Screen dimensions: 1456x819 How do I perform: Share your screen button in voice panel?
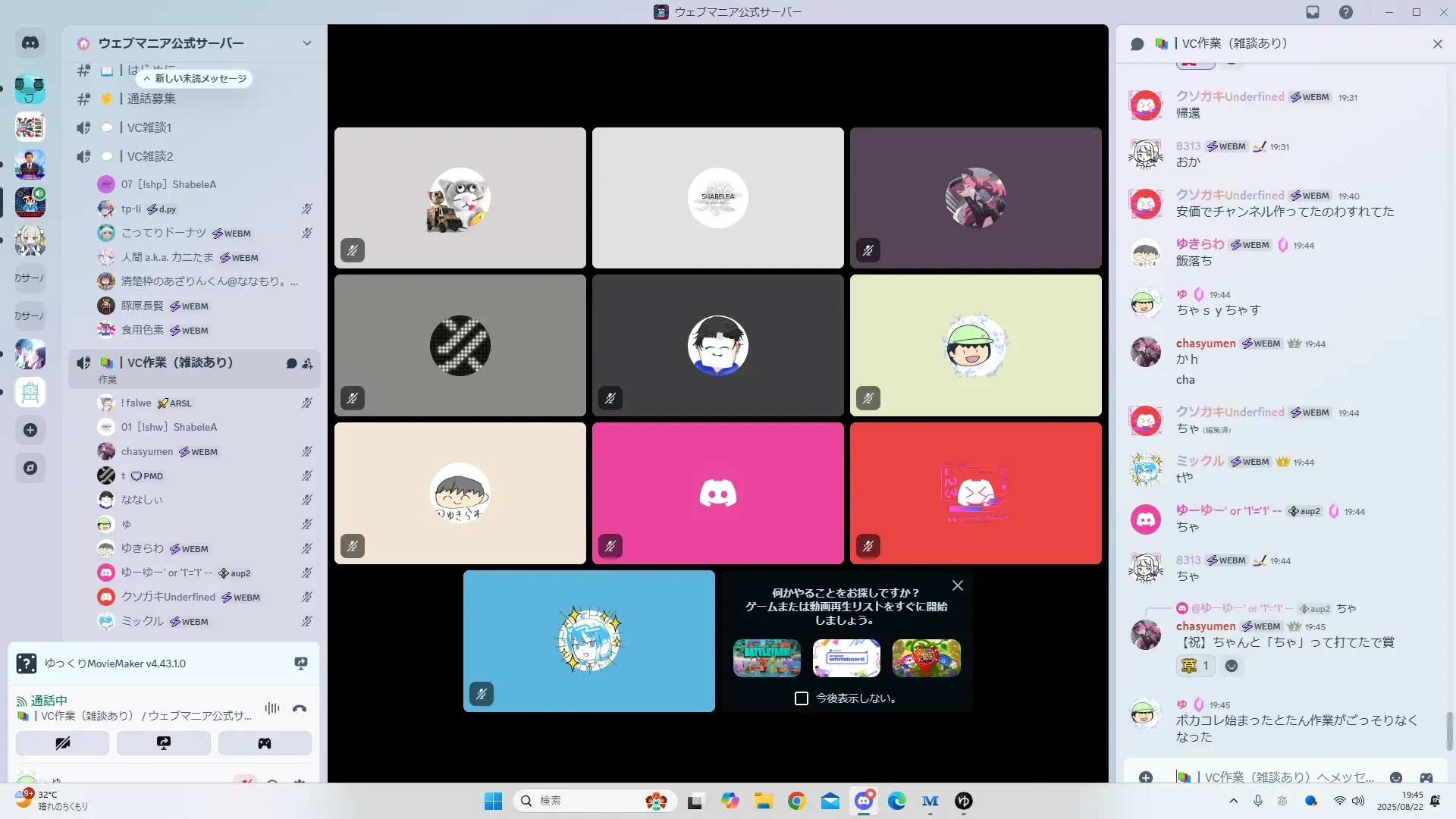point(164,743)
